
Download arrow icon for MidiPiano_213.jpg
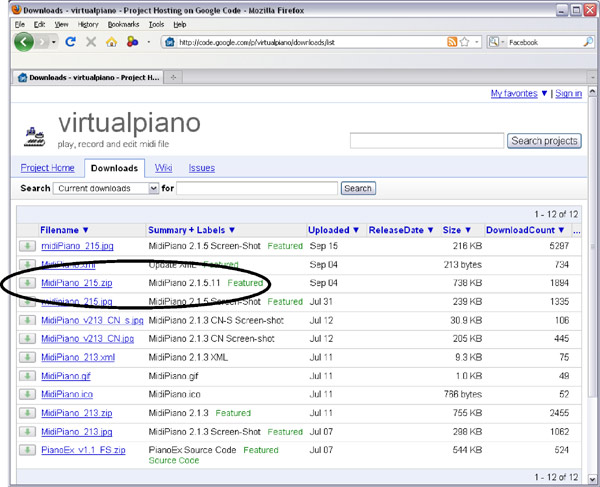pyautogui.click(x=27, y=432)
